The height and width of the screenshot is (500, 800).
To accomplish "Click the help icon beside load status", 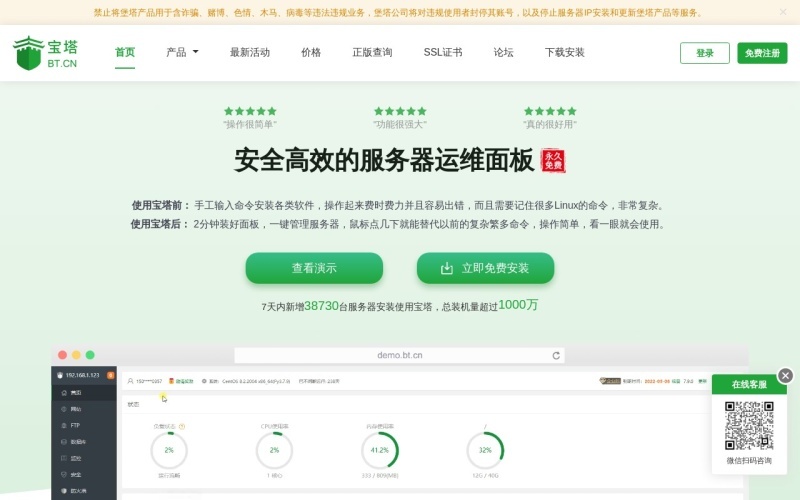I will 182,426.
